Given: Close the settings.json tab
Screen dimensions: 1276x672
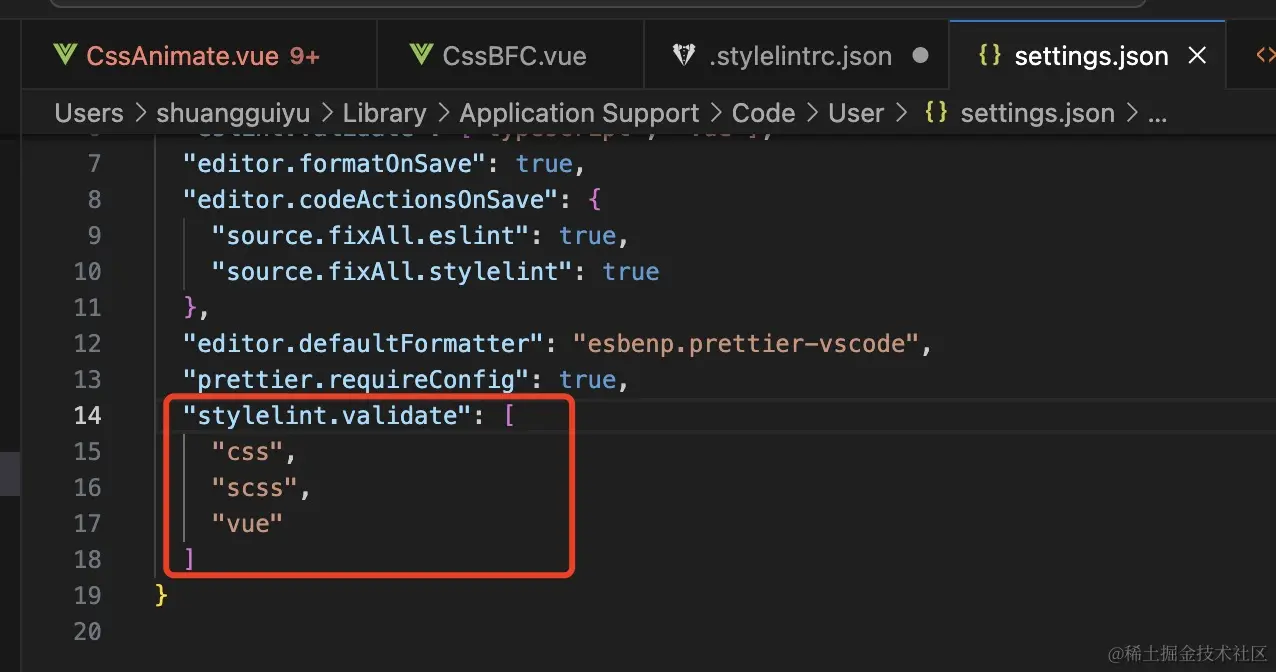Looking at the screenshot, I should click(x=1197, y=56).
